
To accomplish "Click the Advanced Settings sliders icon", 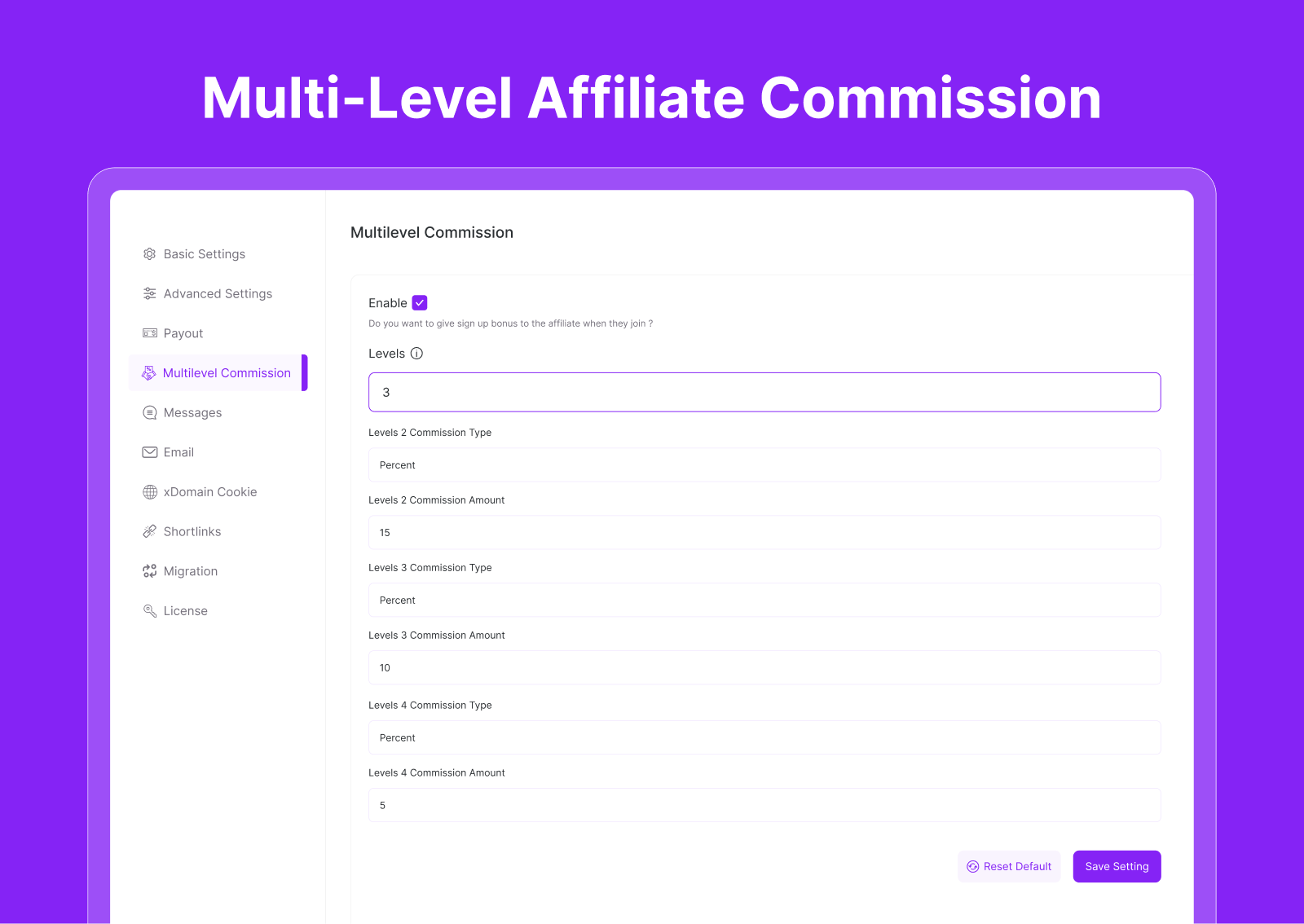I will click(150, 294).
